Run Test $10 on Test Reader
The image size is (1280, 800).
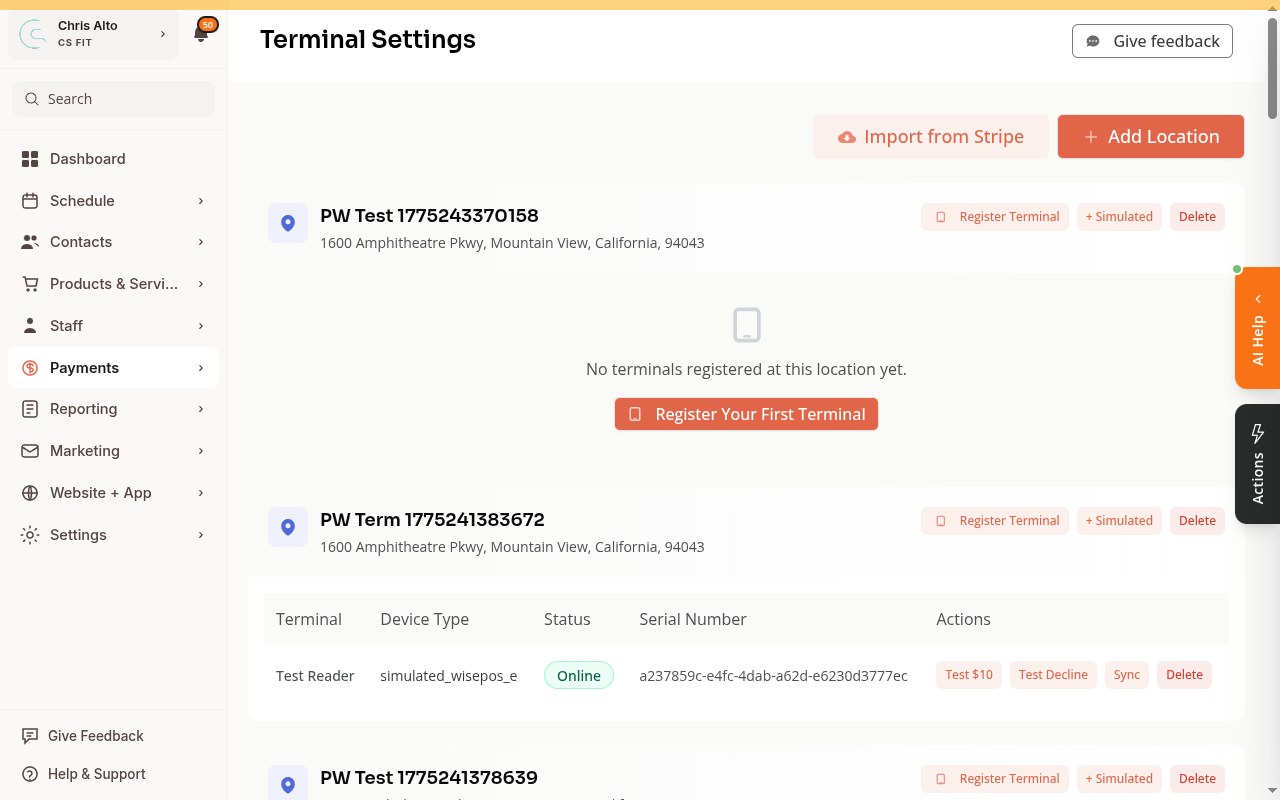(969, 675)
